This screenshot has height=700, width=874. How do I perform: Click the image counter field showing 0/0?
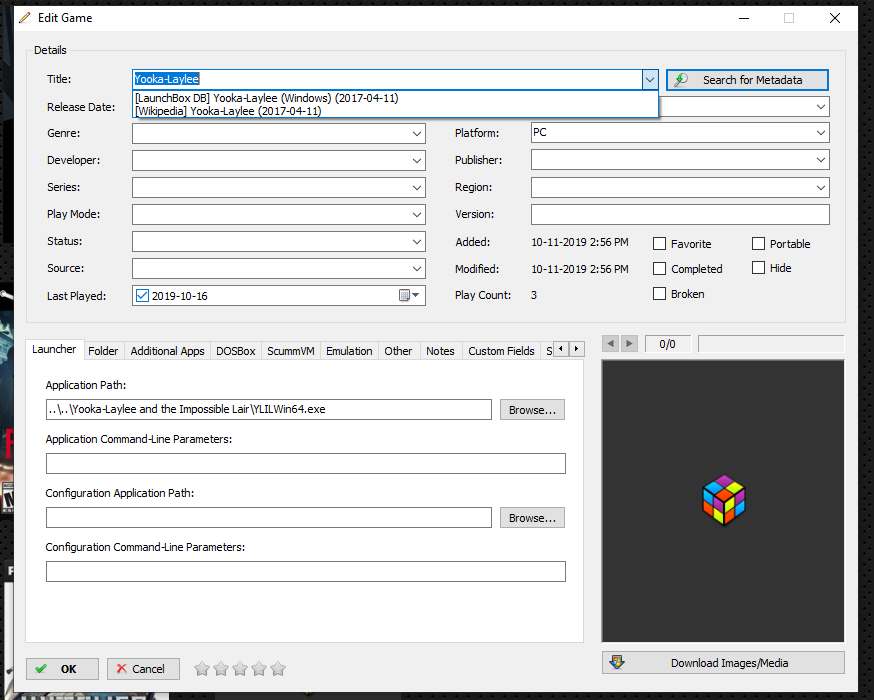click(668, 344)
